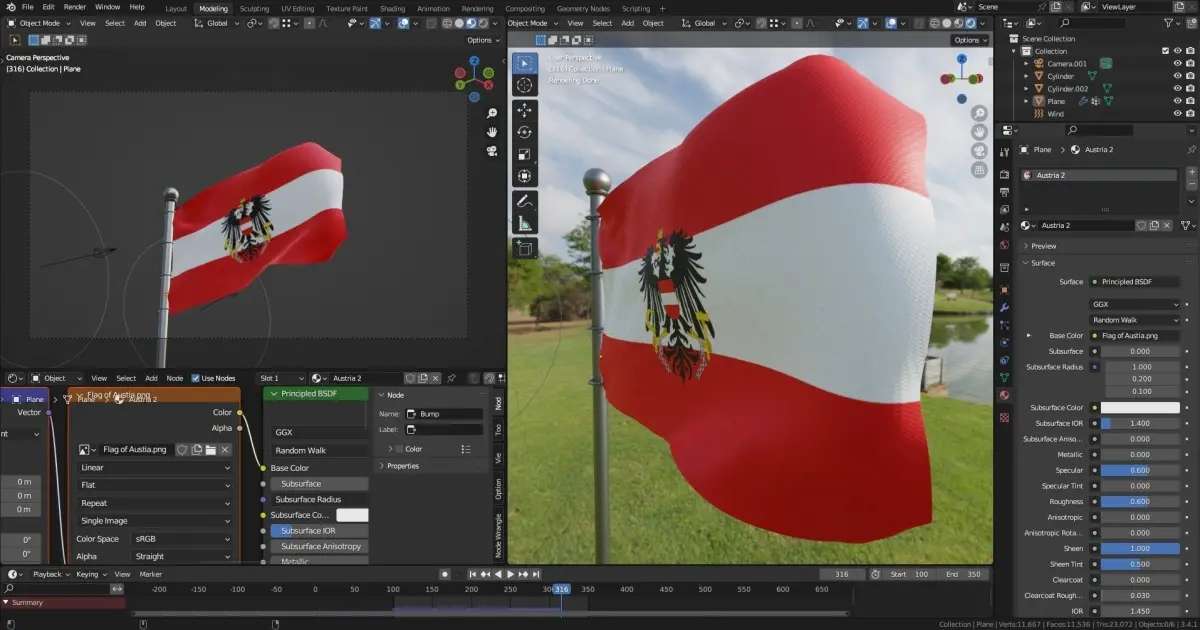Viewport: 1200px width, 630px height.
Task: Switch to the Shading workspace tab
Action: (393, 8)
